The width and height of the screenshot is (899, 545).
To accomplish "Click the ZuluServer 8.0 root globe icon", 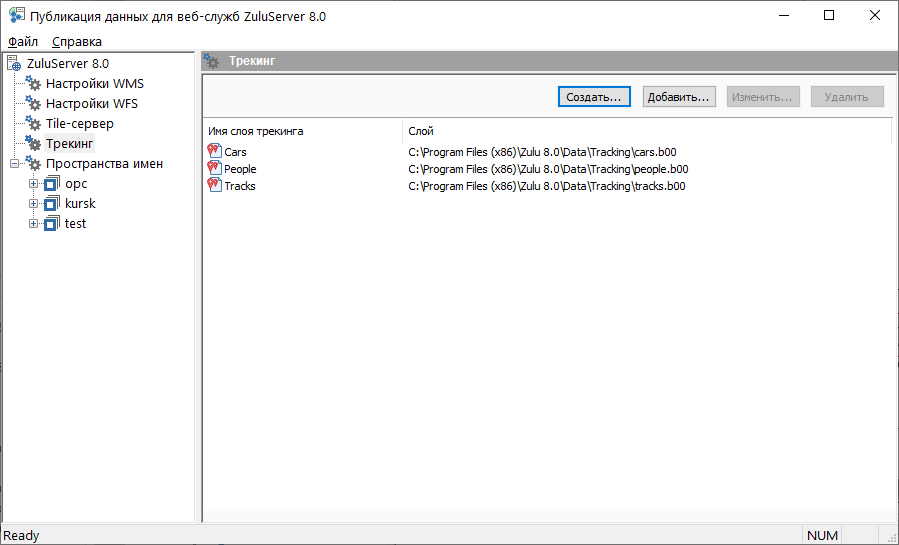I will pyautogui.click(x=14, y=64).
